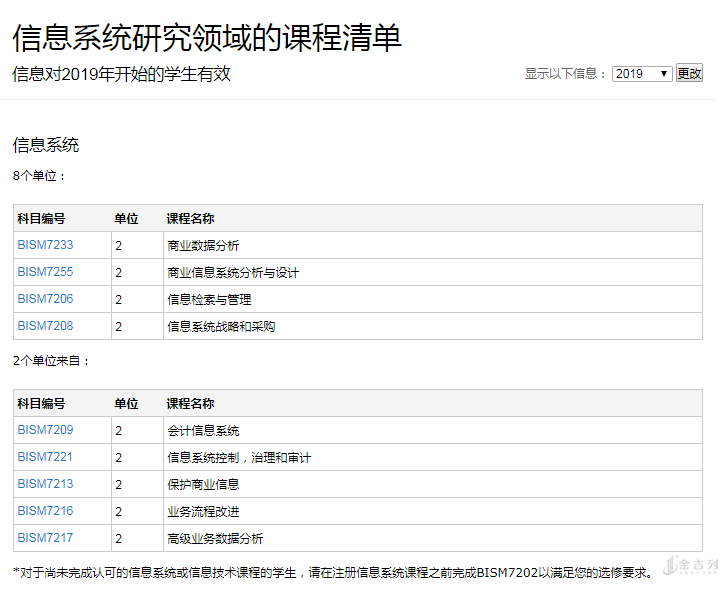
Task: Open the BISM7217 course link
Action: pos(45,538)
